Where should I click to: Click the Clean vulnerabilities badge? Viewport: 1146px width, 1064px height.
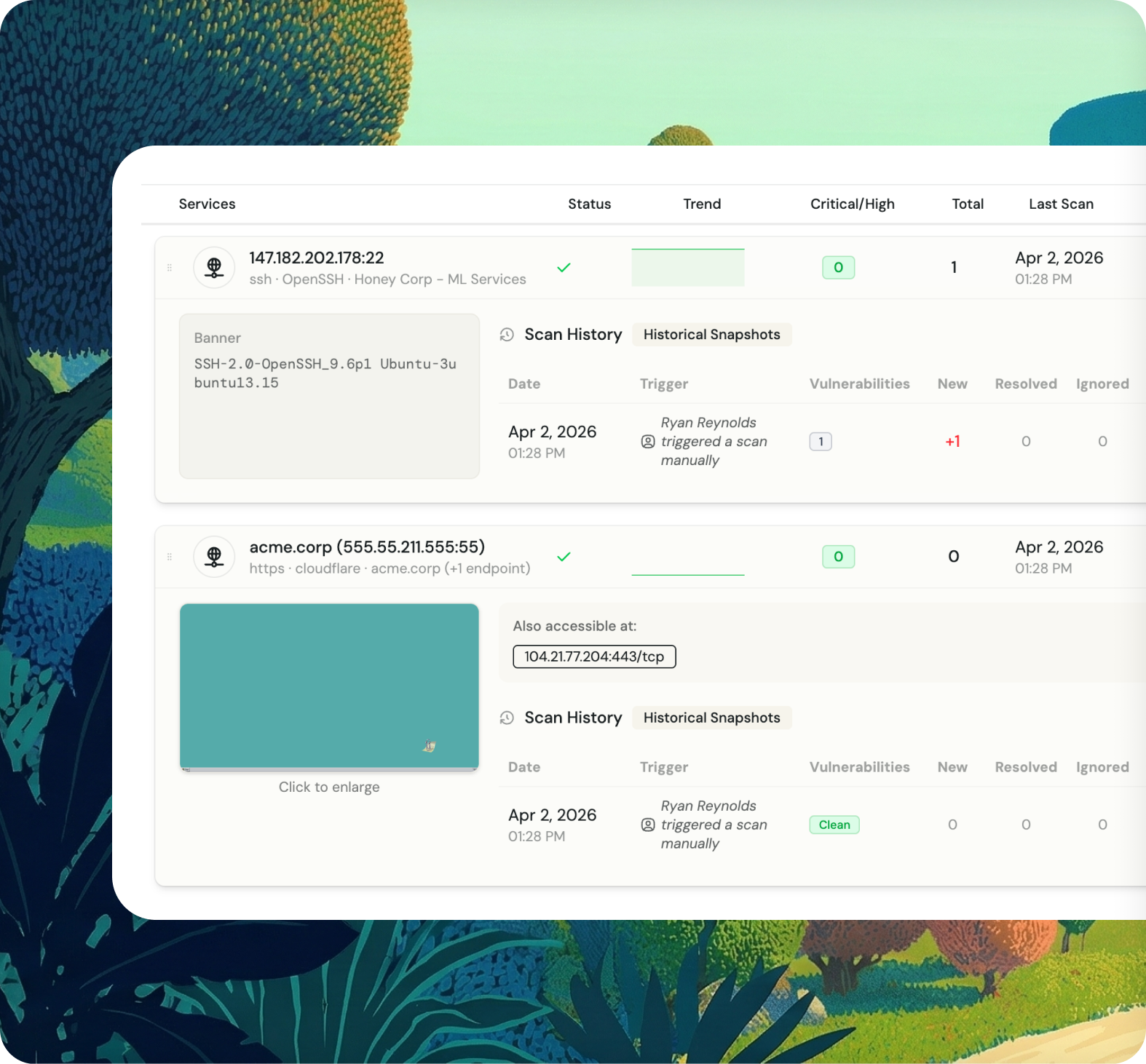[834, 825]
